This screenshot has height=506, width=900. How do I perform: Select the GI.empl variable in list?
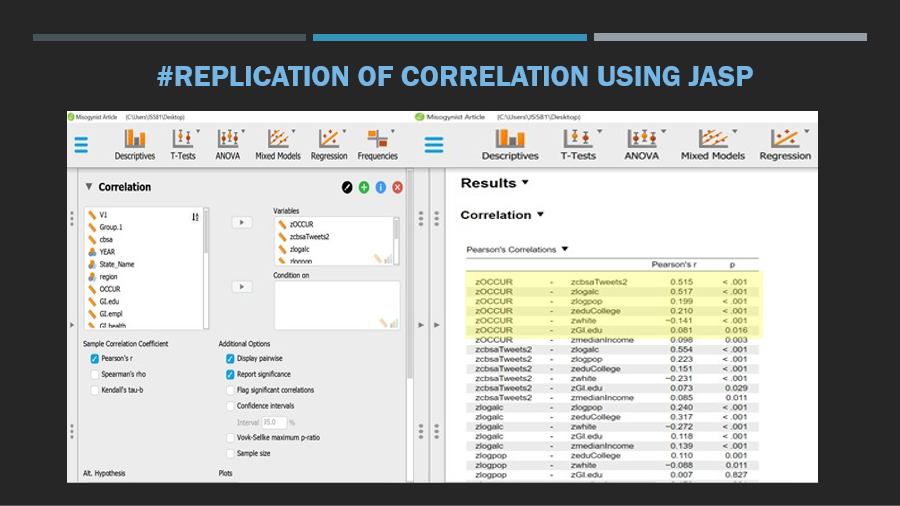pos(111,314)
